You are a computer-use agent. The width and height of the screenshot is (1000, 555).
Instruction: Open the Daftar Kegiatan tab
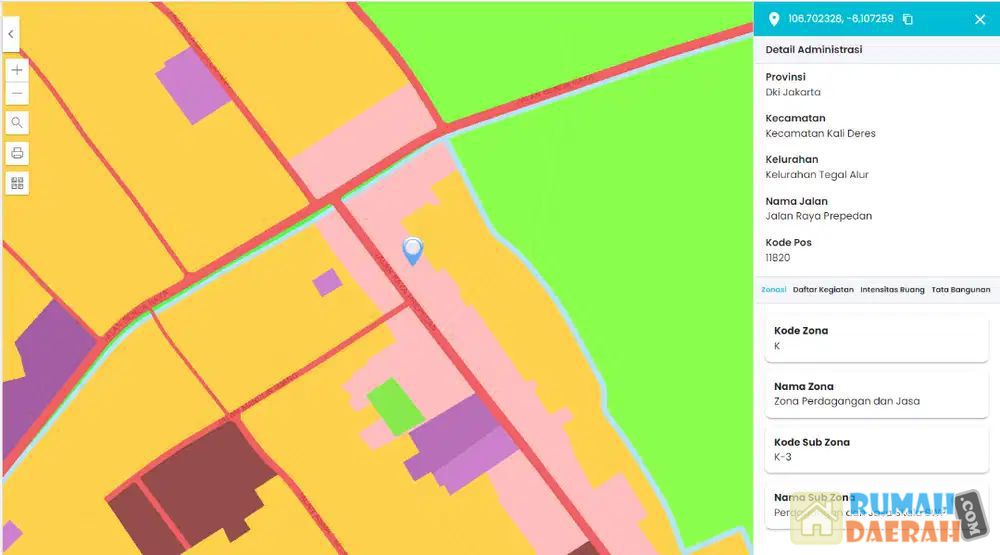823,290
